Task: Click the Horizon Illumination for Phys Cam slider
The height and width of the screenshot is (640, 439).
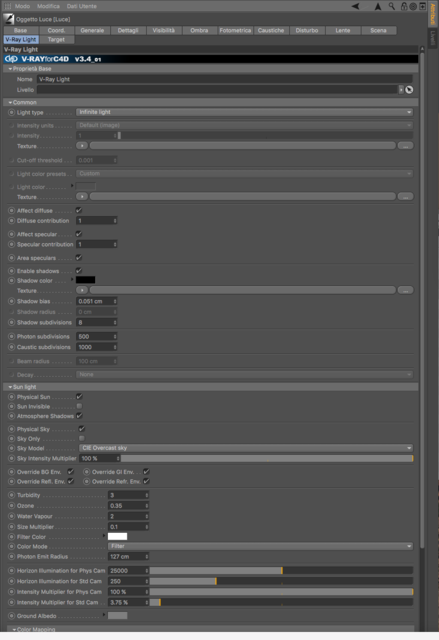Action: [281, 571]
